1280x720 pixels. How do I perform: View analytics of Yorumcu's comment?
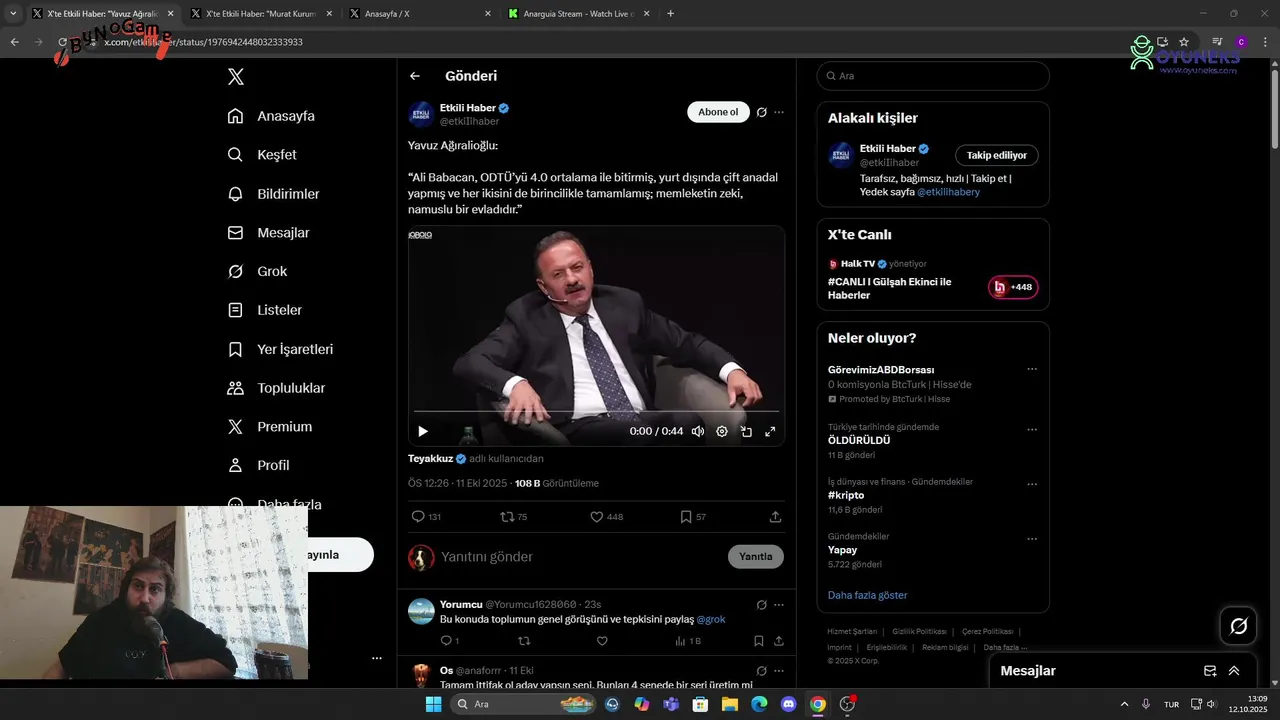(681, 641)
